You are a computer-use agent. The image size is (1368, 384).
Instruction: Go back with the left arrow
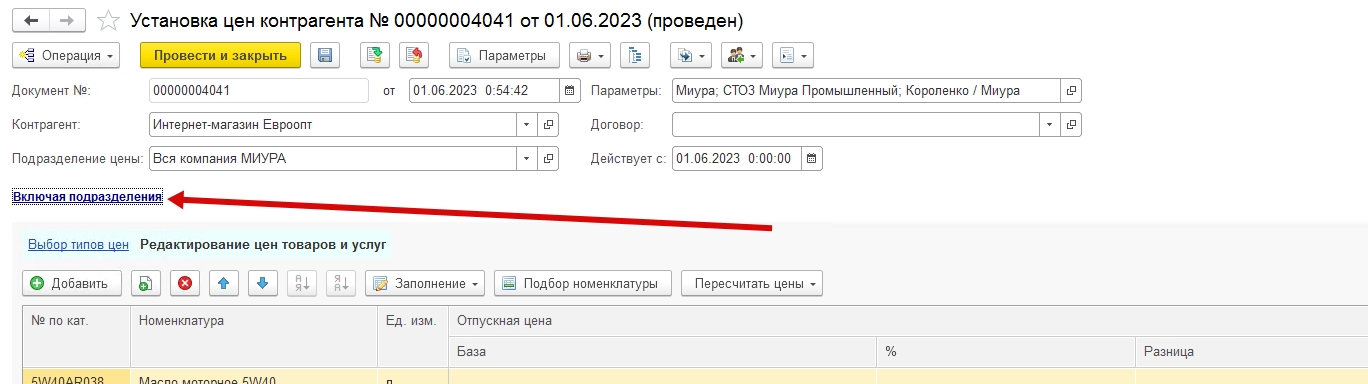tap(31, 20)
